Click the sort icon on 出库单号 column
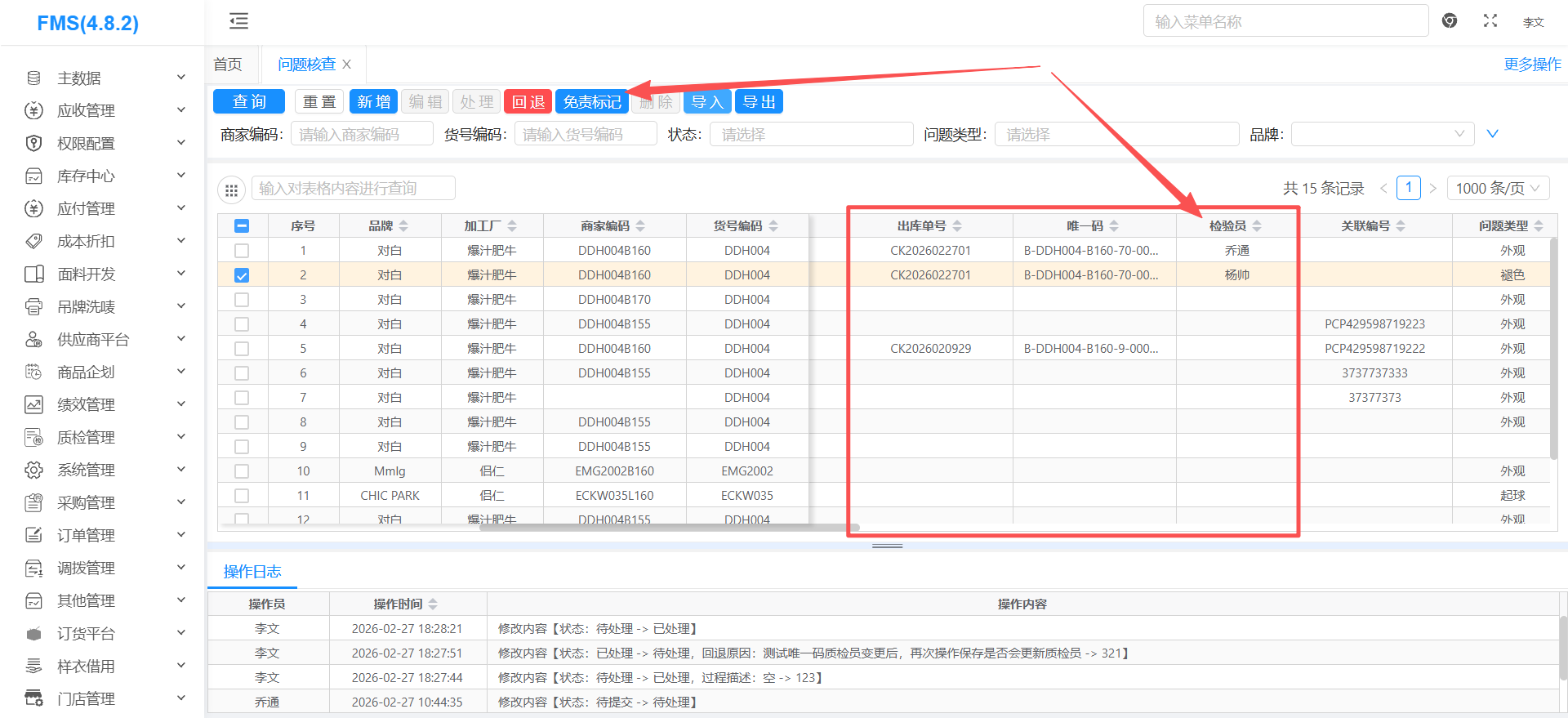 point(957,226)
